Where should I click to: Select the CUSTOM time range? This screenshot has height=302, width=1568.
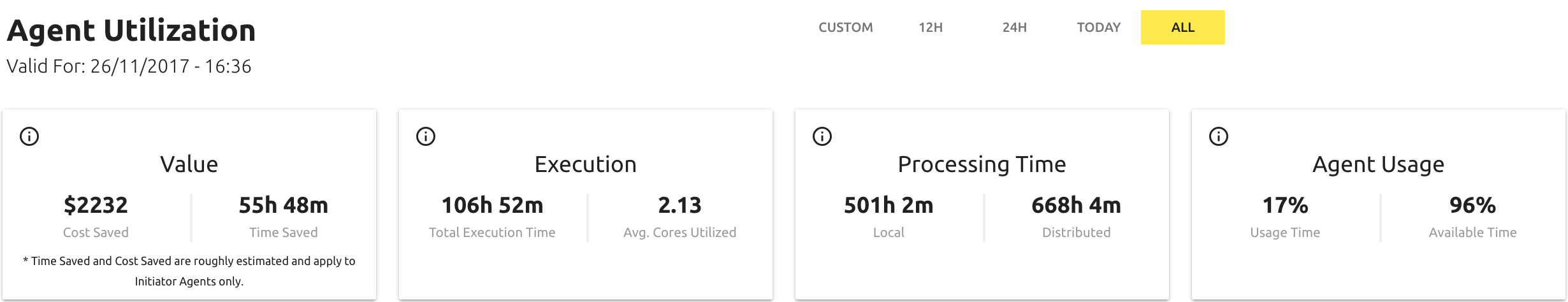click(845, 27)
